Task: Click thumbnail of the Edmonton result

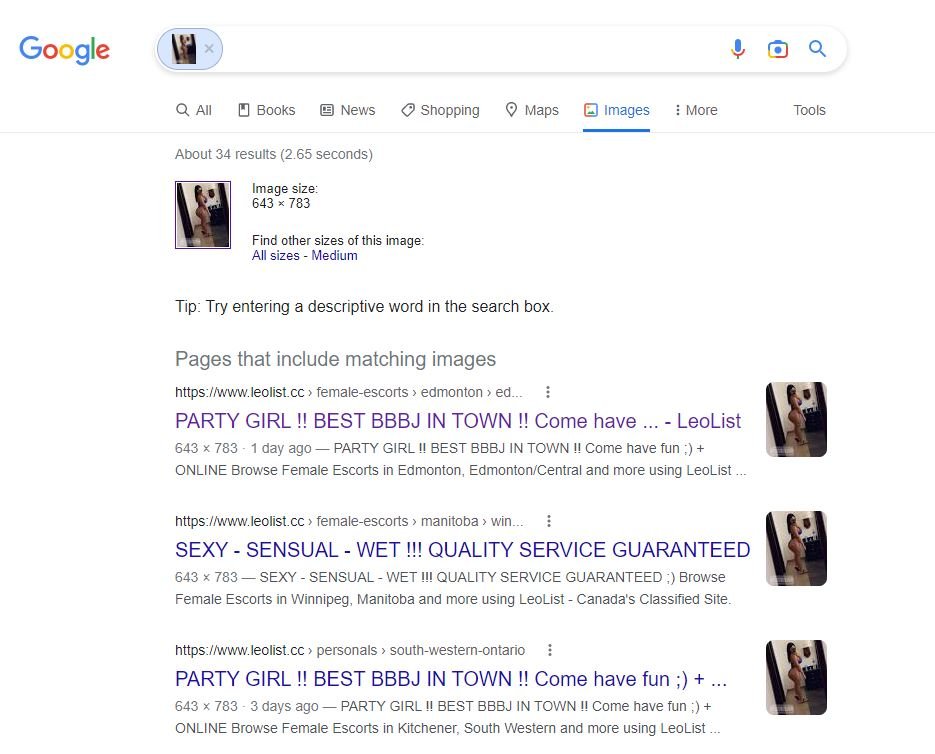Action: pyautogui.click(x=796, y=419)
